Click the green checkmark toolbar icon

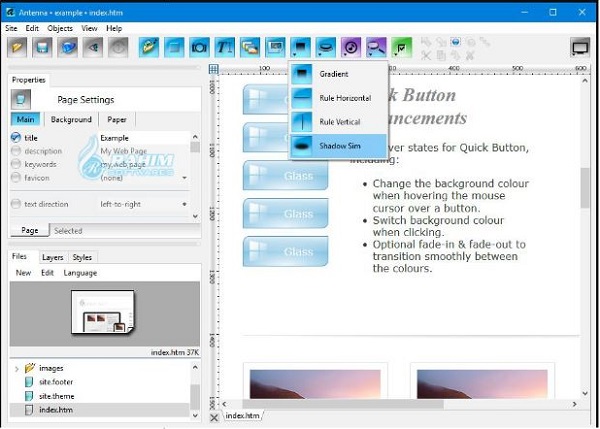[x=401, y=47]
